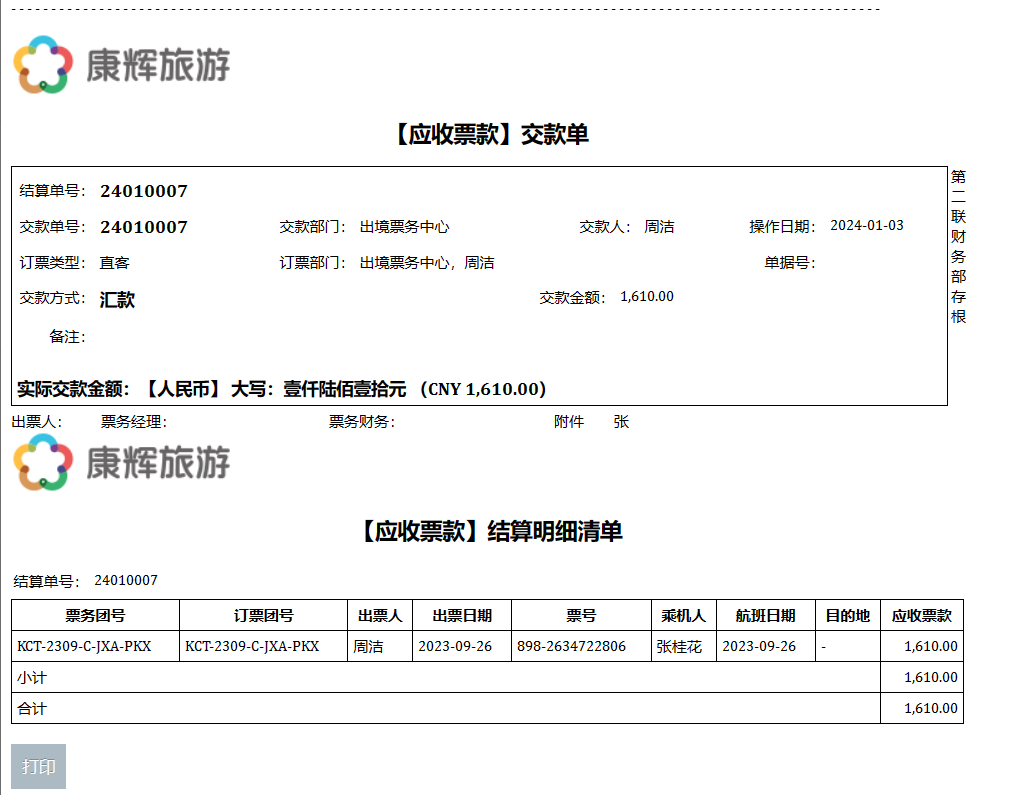Click the 目的地 column header
Viewport: 1017px width, 795px height.
pos(847,616)
